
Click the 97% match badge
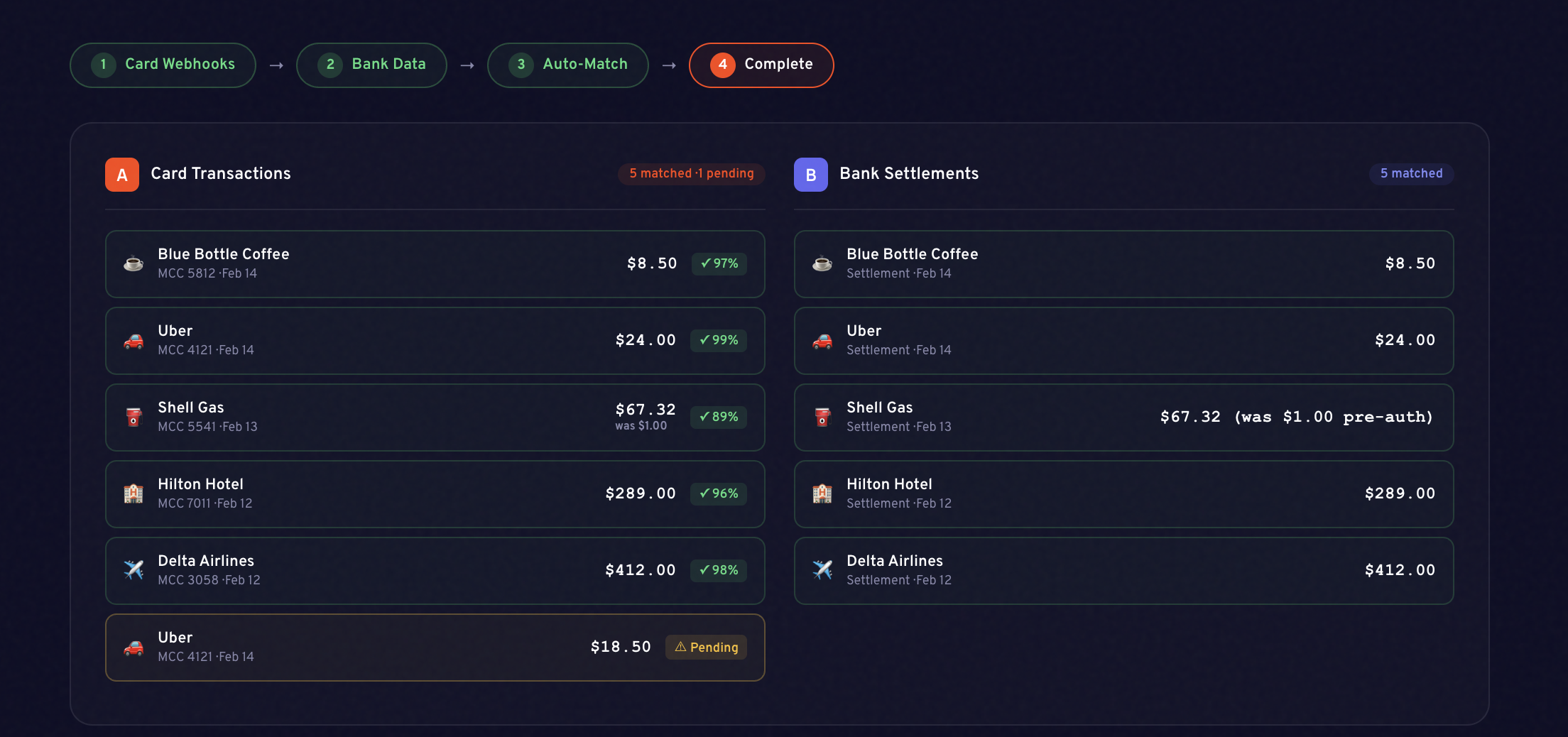[x=719, y=263]
